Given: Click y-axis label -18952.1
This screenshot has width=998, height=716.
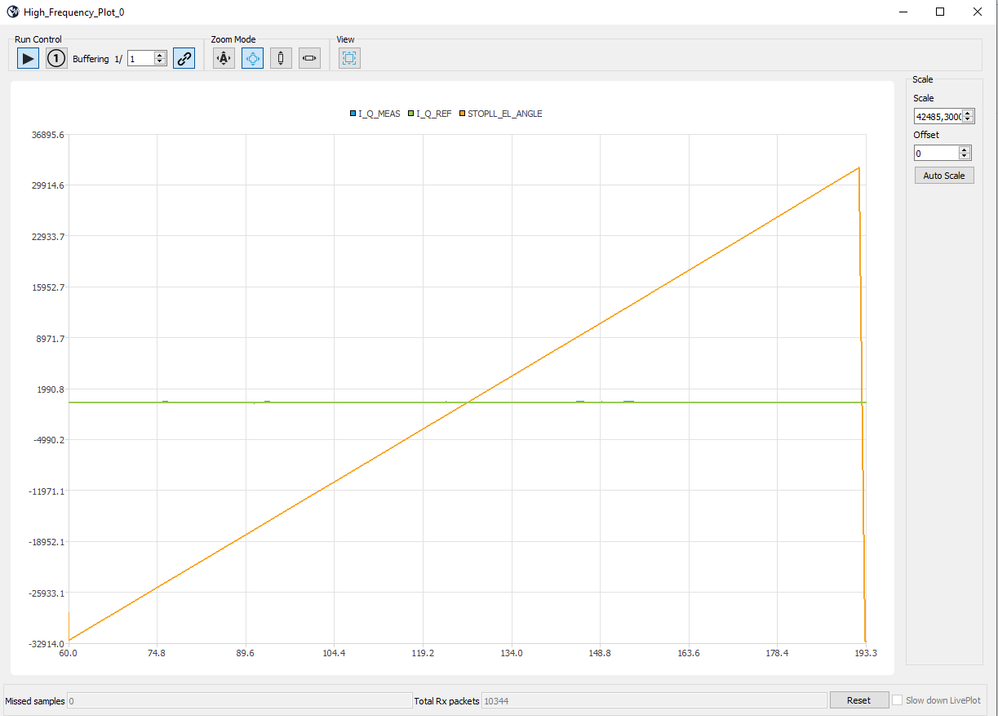Looking at the screenshot, I should click(x=46, y=542).
